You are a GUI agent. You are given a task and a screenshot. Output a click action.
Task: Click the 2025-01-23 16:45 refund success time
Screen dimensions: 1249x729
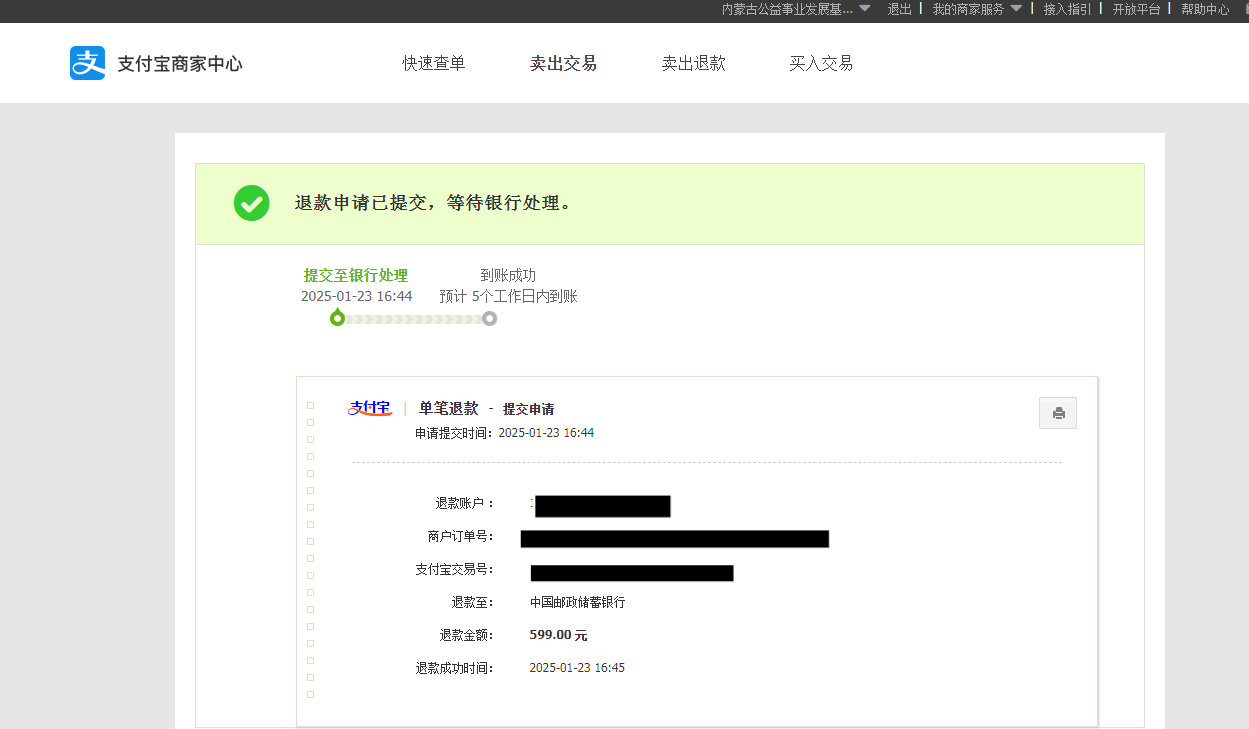(577, 668)
